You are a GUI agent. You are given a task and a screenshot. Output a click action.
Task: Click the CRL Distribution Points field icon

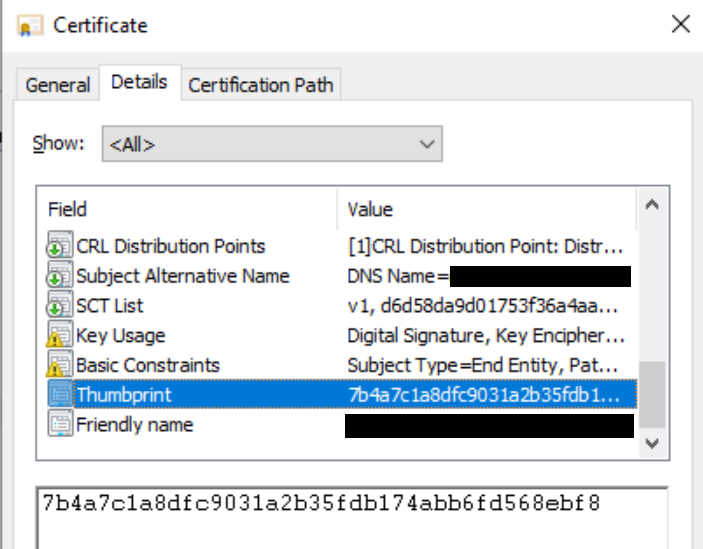(59, 245)
